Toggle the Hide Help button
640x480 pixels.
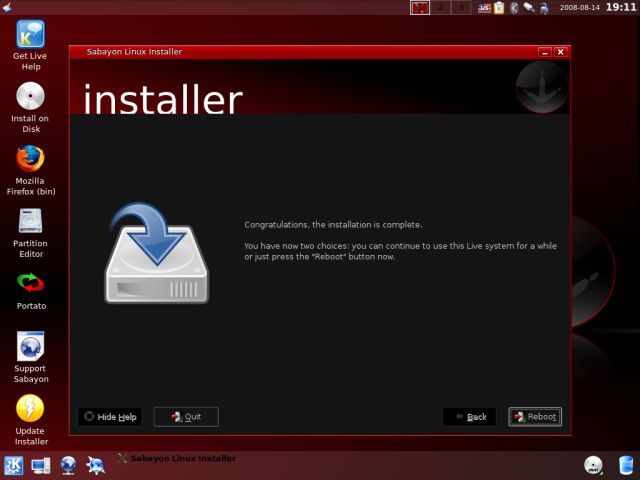coord(110,417)
